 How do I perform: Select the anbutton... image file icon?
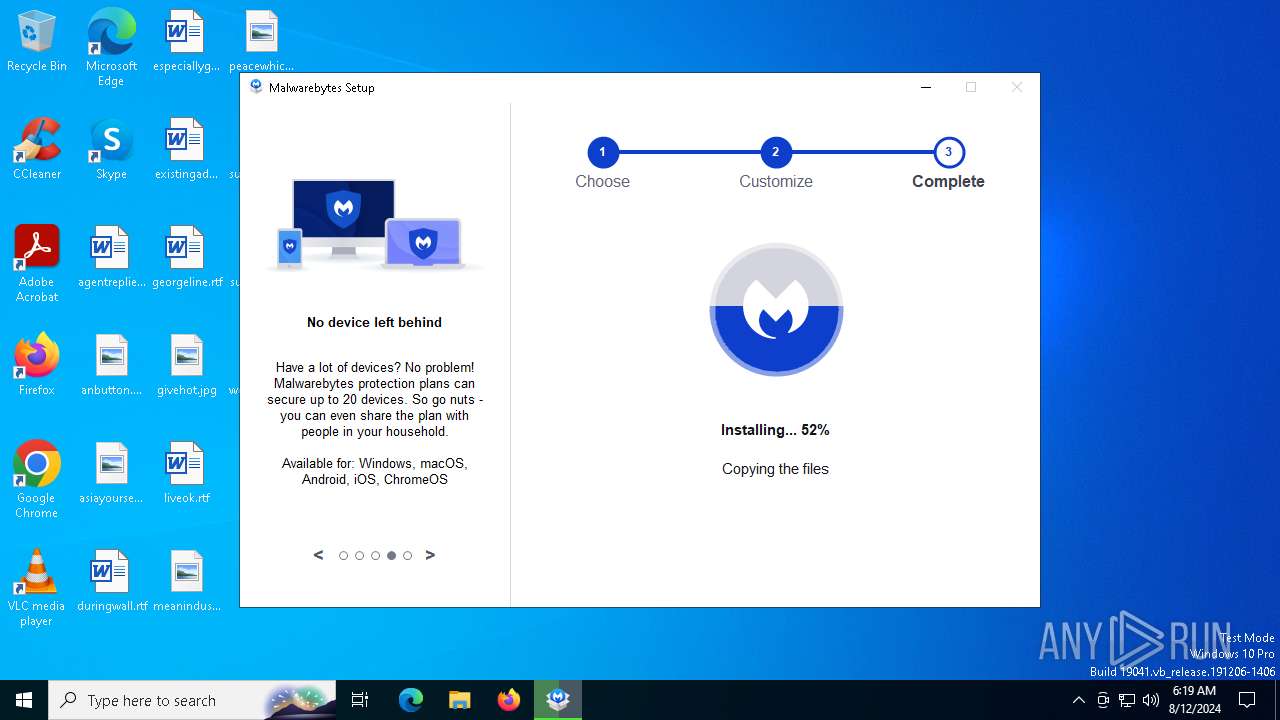111,365
